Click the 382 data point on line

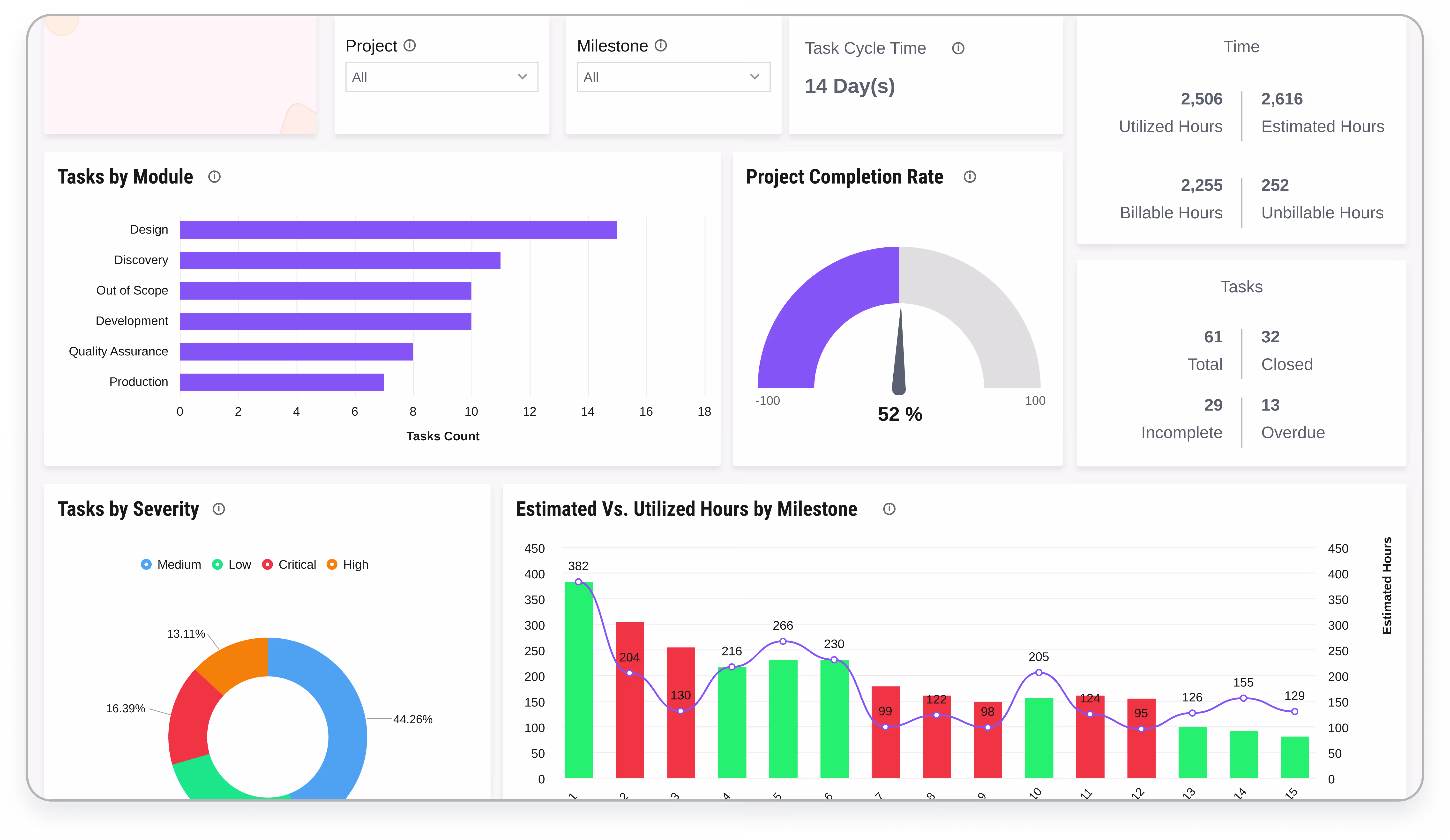click(x=578, y=582)
